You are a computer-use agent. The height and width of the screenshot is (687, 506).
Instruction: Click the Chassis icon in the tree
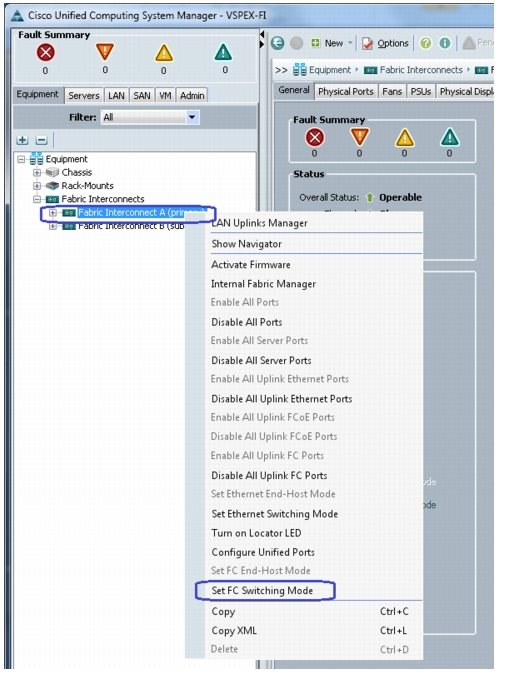pos(52,172)
